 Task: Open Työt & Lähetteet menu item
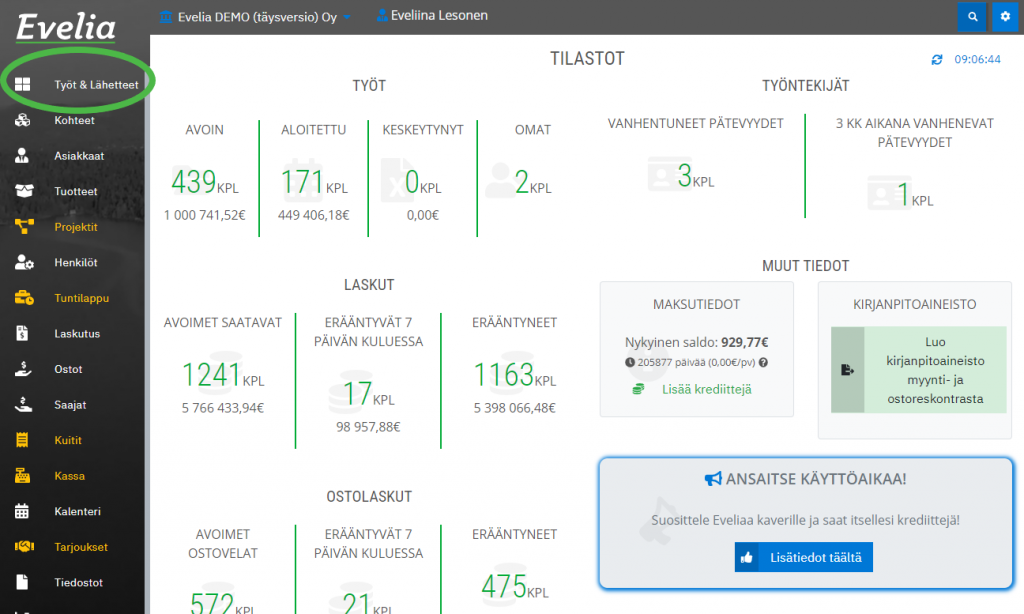(96, 85)
